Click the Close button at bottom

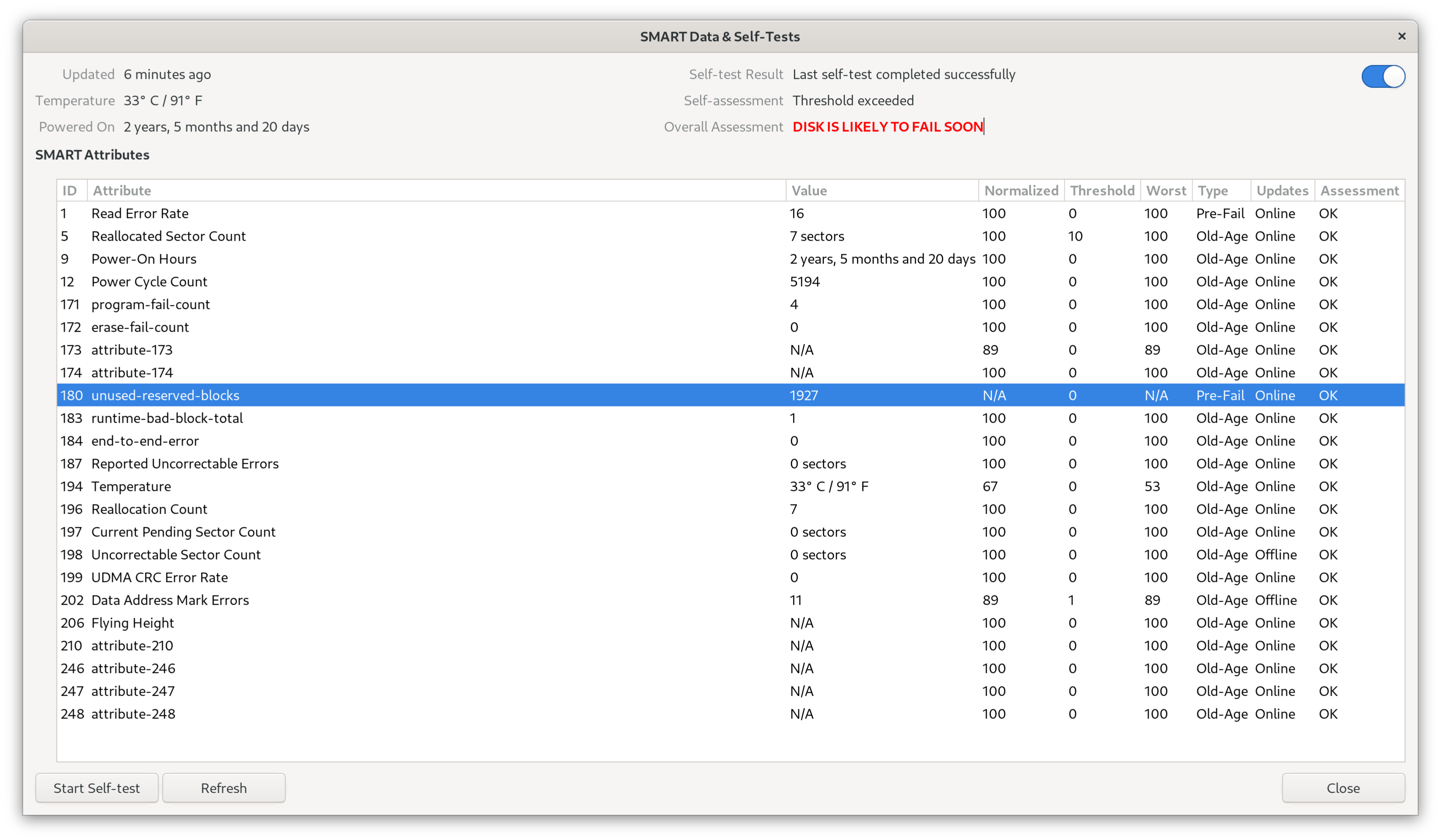coord(1343,788)
